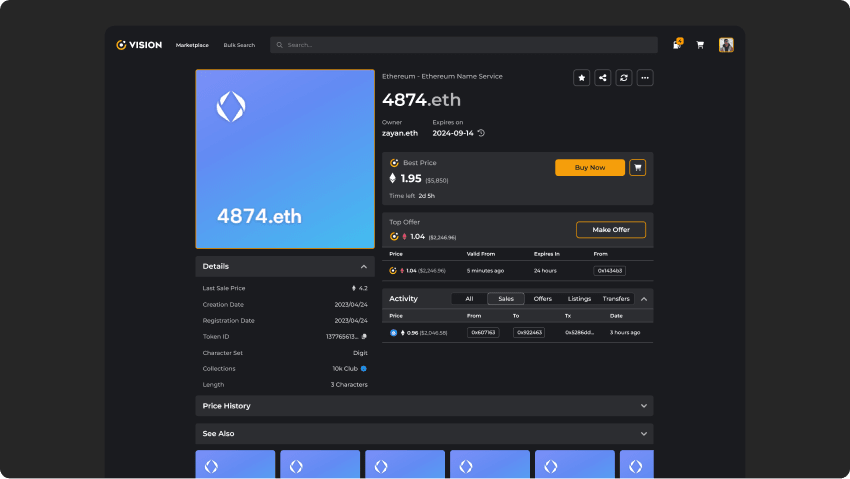Select the All activity tab
The image size is (850, 479).
469,299
